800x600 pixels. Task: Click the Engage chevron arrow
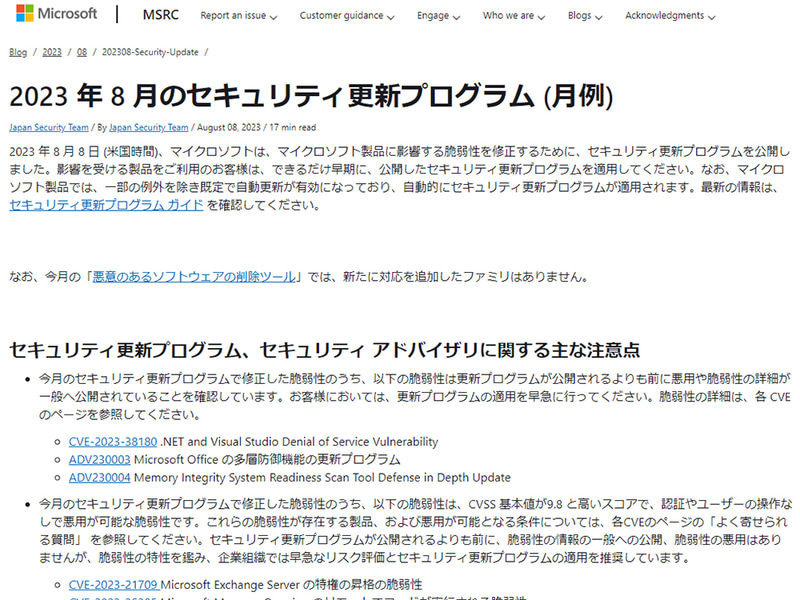click(456, 17)
